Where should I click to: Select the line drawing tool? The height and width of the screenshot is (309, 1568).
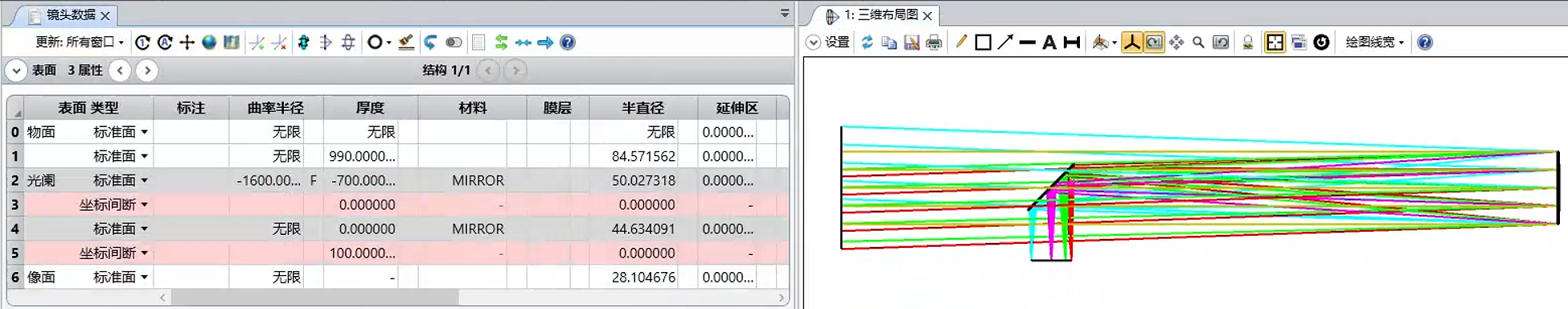click(x=1027, y=43)
